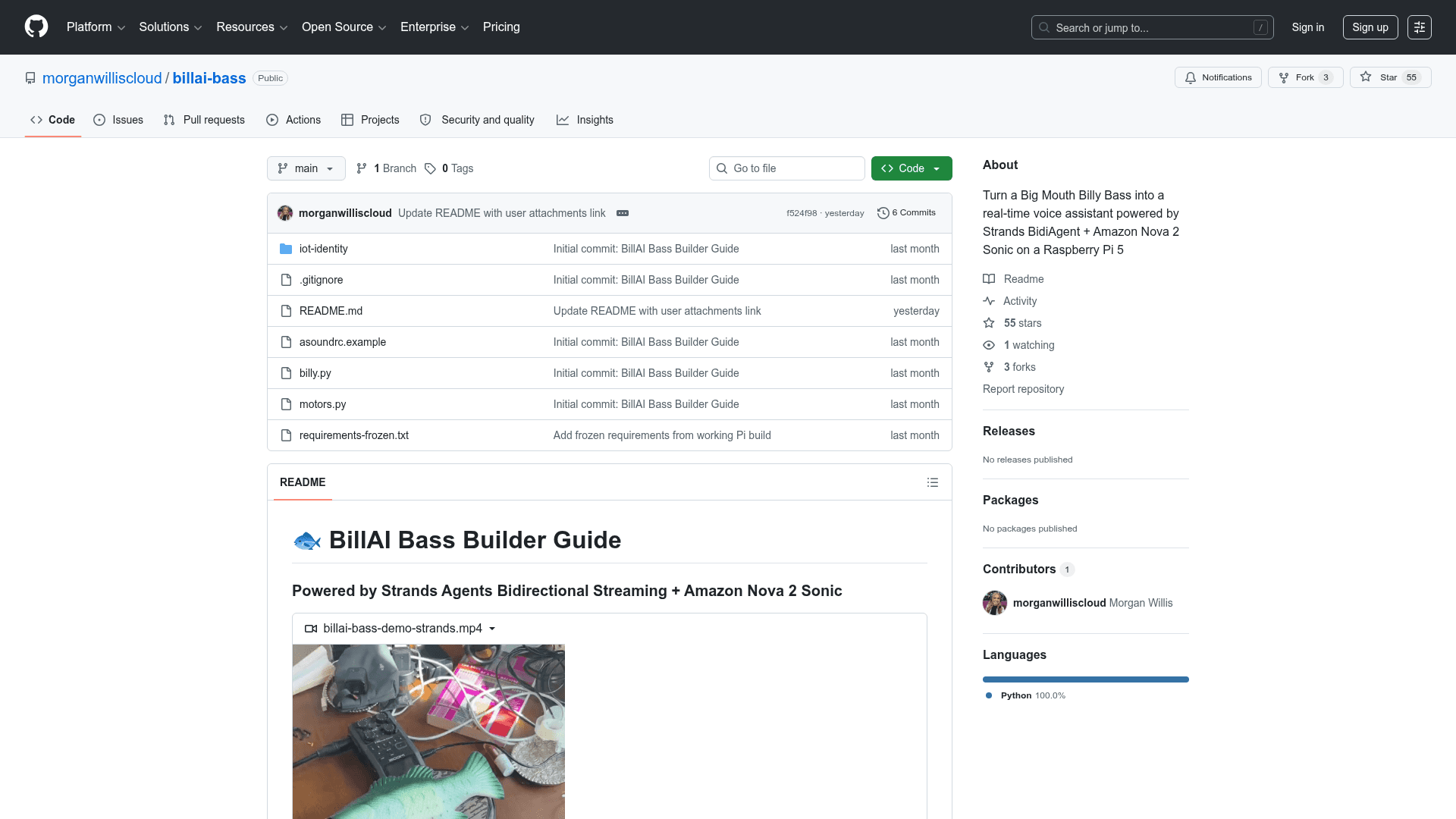The image size is (1456, 819).
Task: View the 1 watching link
Action: (x=1018, y=345)
